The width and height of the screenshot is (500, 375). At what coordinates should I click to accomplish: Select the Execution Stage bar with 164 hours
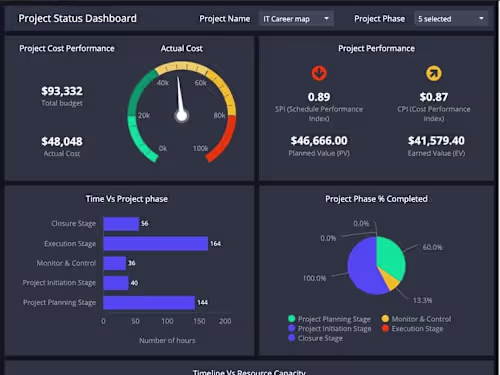pyautogui.click(x=156, y=243)
